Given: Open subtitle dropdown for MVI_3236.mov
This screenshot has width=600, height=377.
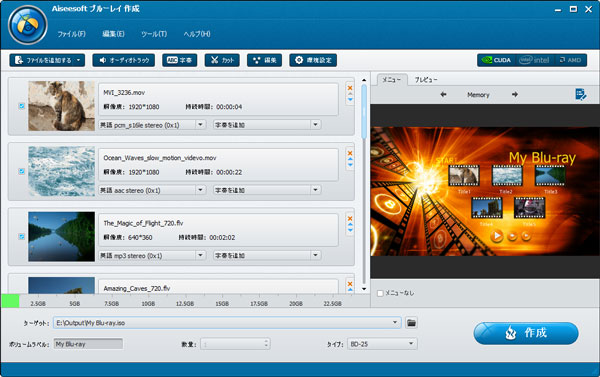Looking at the screenshot, I should tap(315, 125).
